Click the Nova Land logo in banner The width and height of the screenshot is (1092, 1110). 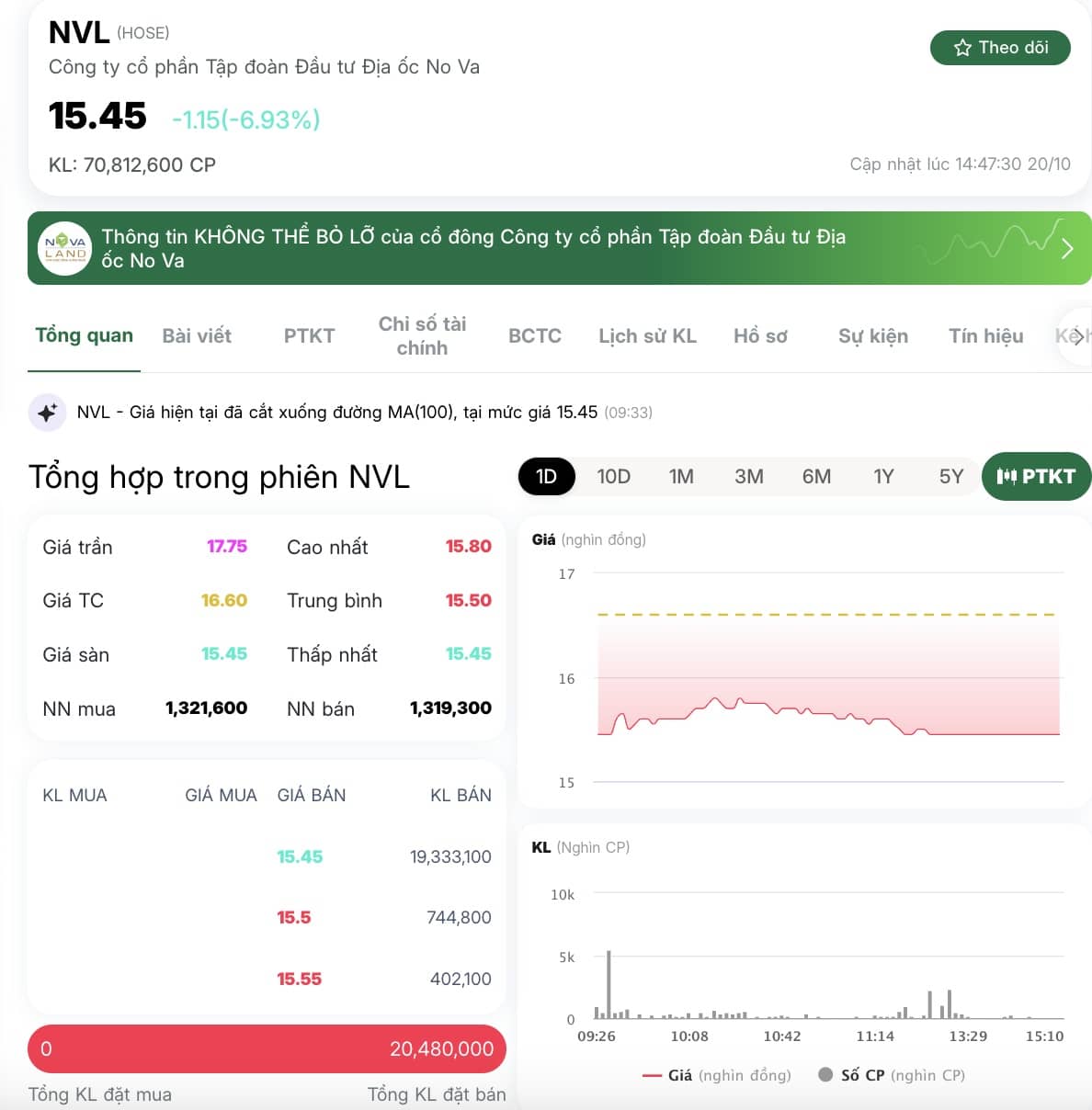65,248
